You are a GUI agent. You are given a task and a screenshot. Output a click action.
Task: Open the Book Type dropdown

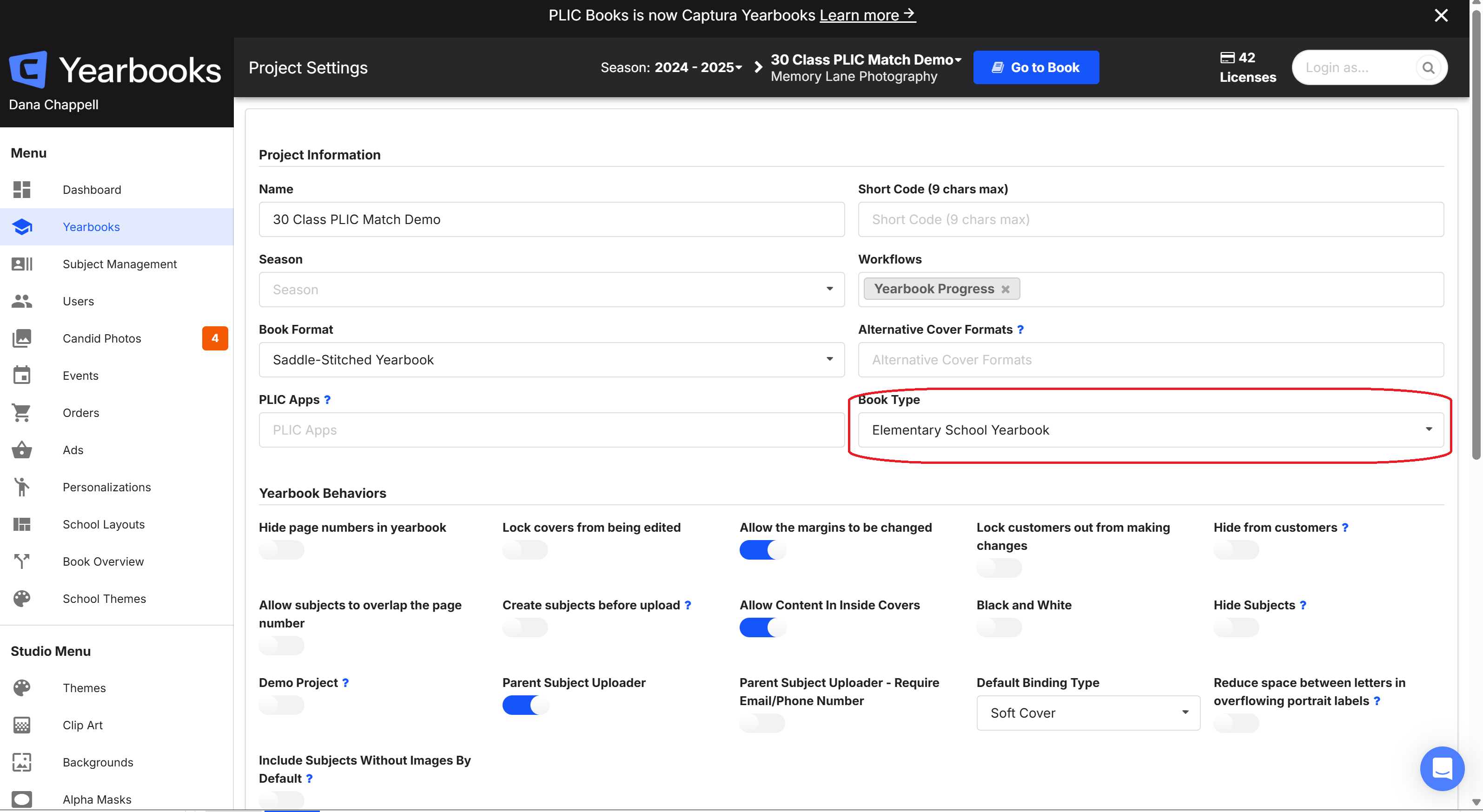point(1151,430)
